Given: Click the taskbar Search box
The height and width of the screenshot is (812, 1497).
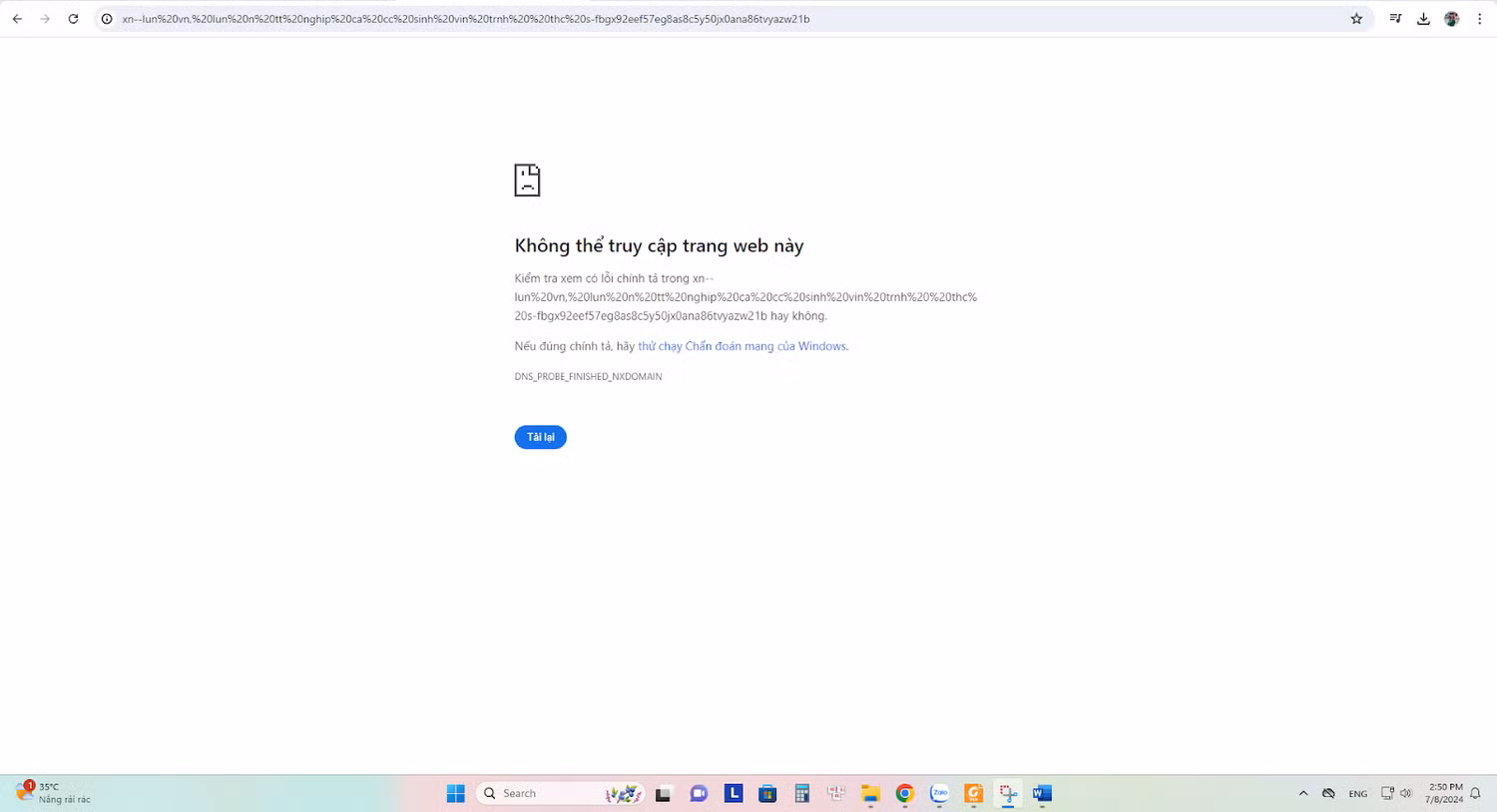Looking at the screenshot, I should (560, 793).
